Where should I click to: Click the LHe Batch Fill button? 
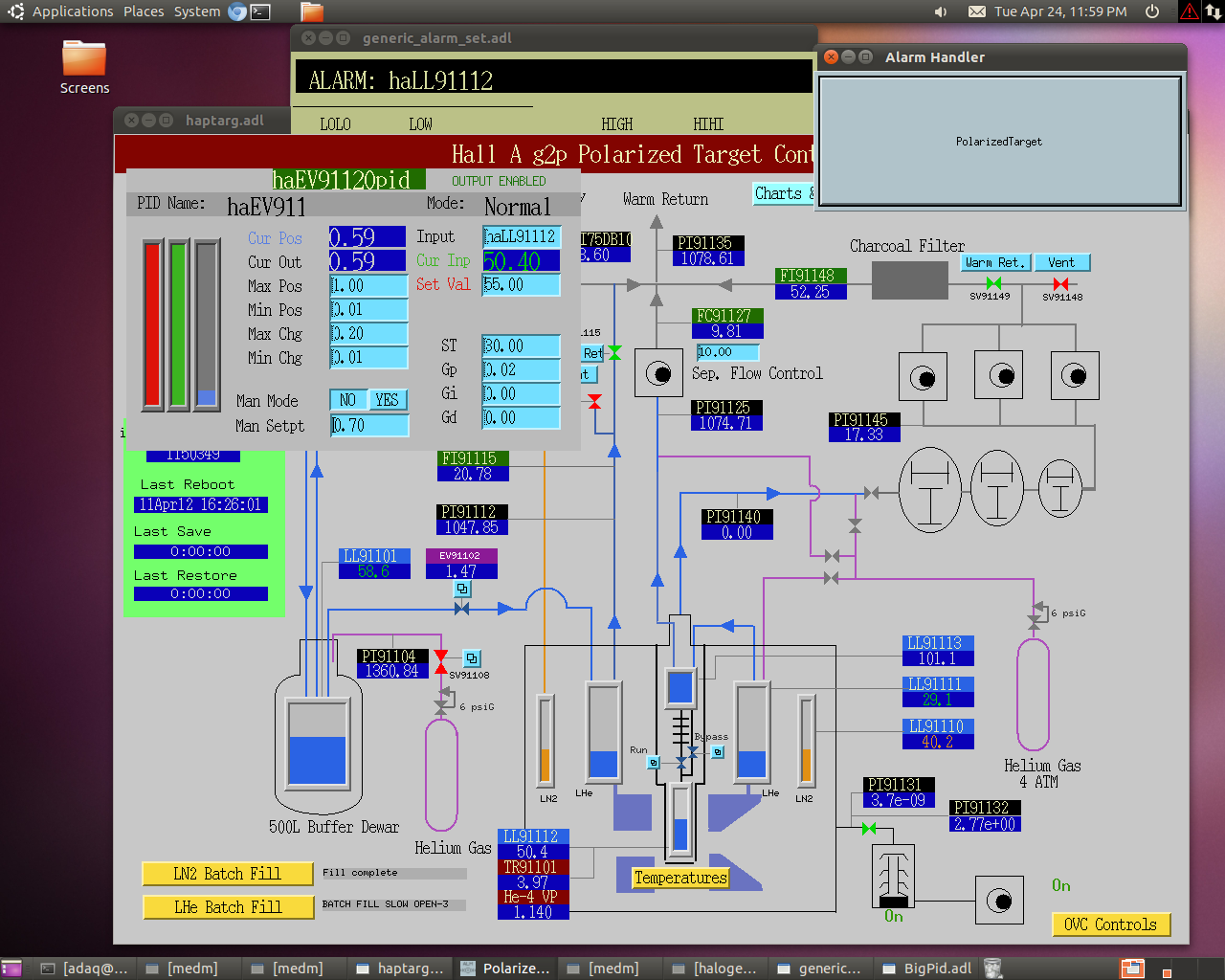coord(228,907)
